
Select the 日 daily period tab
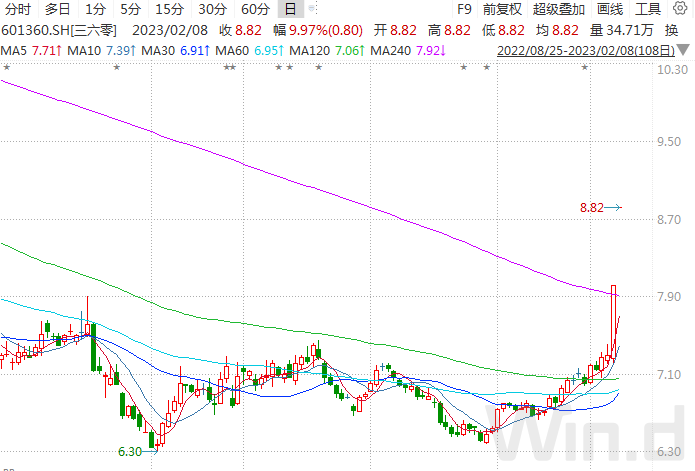coord(290,8)
